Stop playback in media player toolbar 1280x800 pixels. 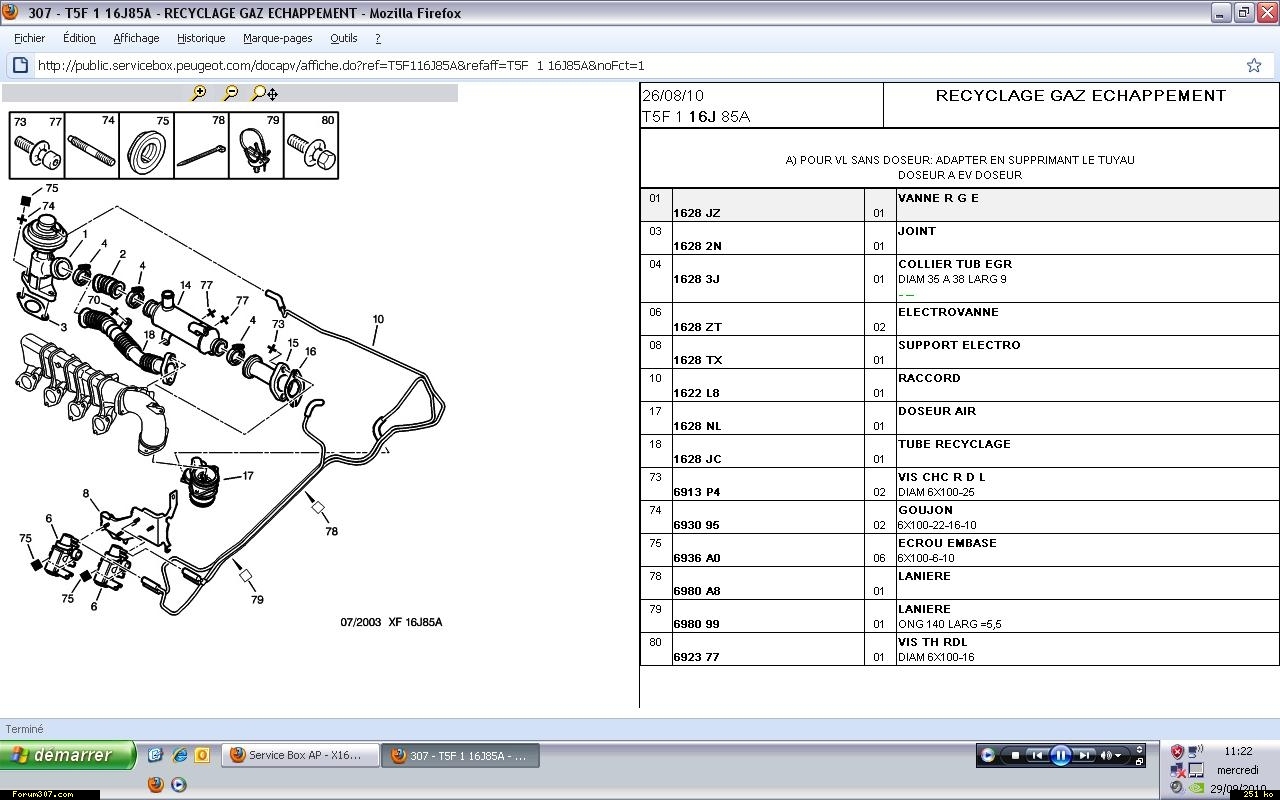click(x=1015, y=755)
